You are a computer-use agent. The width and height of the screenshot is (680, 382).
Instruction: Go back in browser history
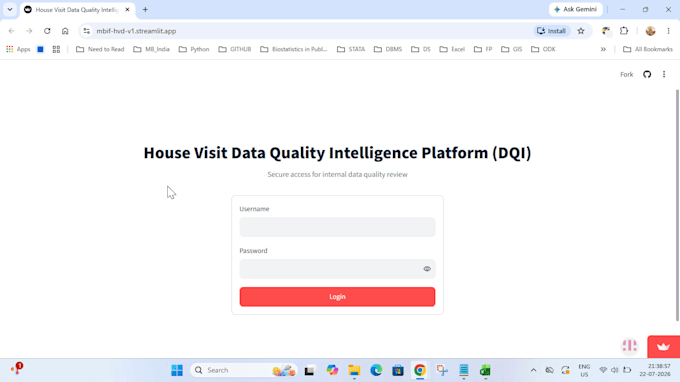(x=12, y=31)
